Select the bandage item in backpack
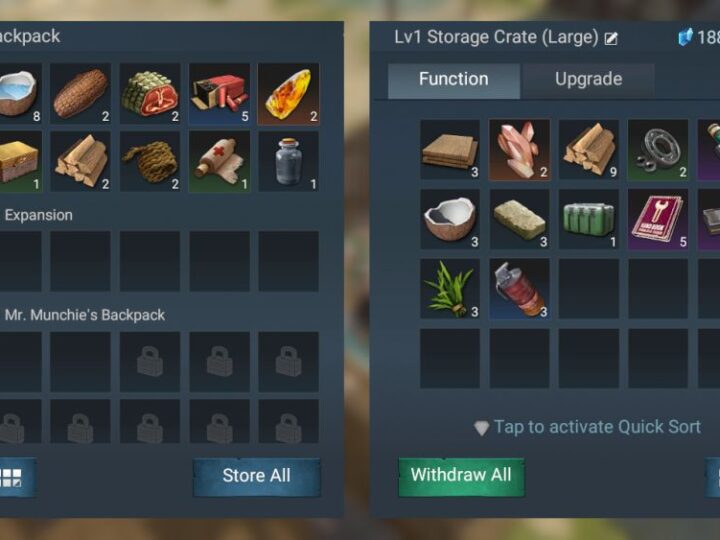Image resolution: width=720 pixels, height=540 pixels. (219, 162)
